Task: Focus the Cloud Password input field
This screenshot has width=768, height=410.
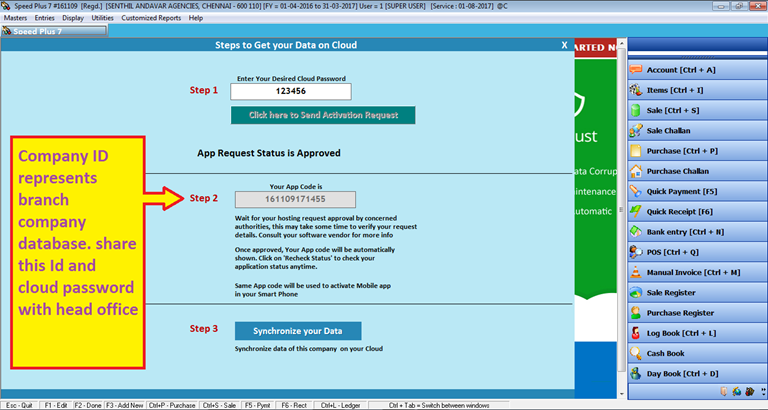Action: (x=291, y=92)
